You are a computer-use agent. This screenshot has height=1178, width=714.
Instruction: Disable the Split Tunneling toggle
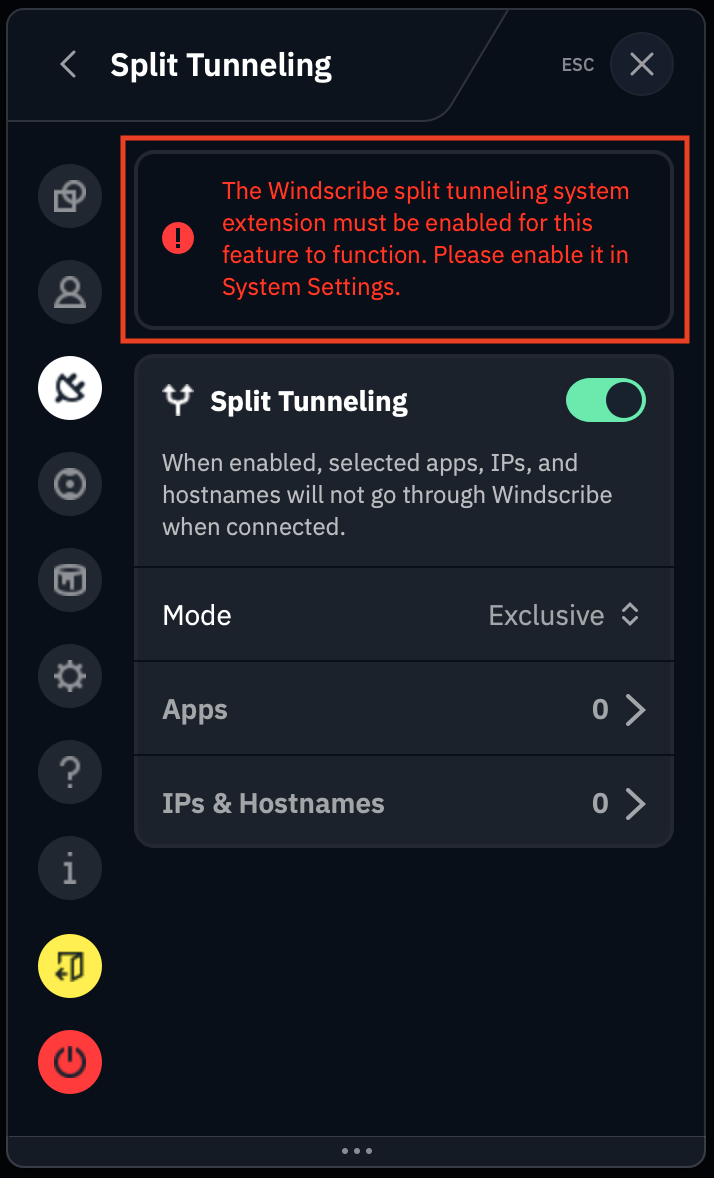coord(606,399)
